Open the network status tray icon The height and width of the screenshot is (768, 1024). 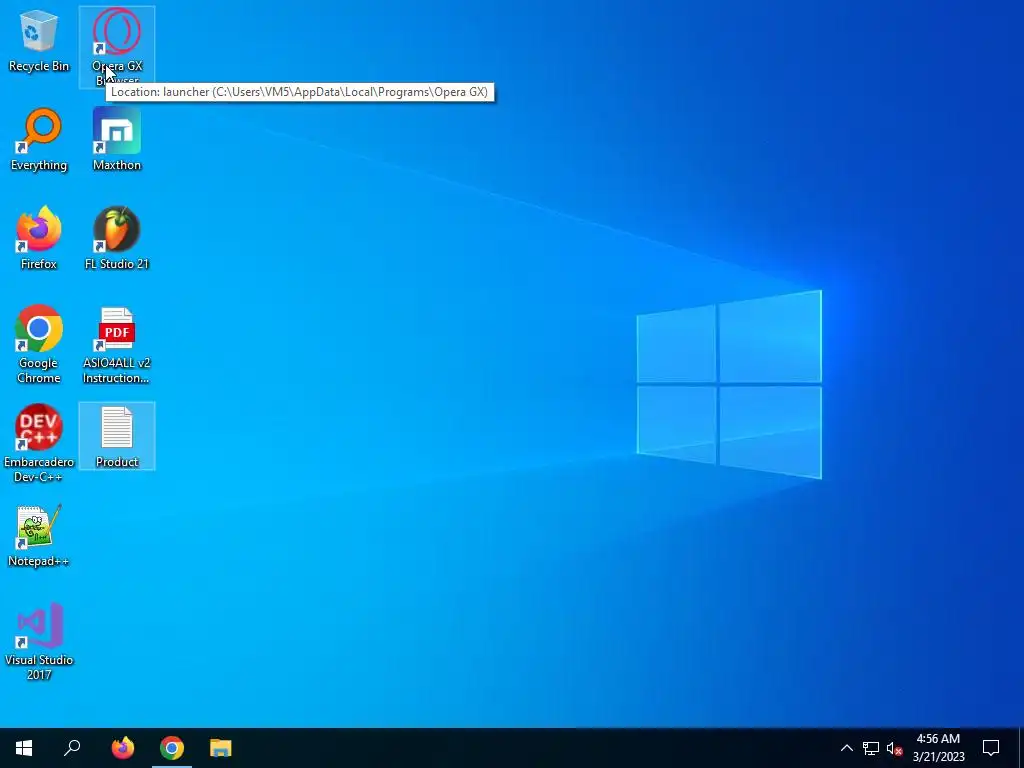click(x=871, y=748)
